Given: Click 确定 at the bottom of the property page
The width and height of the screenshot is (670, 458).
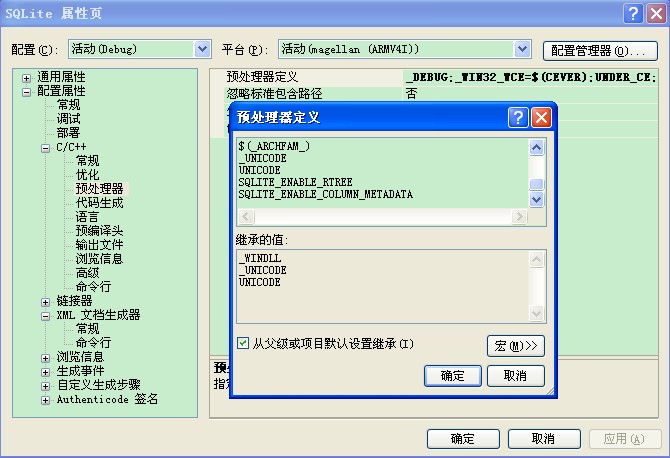Looking at the screenshot, I should tap(463, 439).
